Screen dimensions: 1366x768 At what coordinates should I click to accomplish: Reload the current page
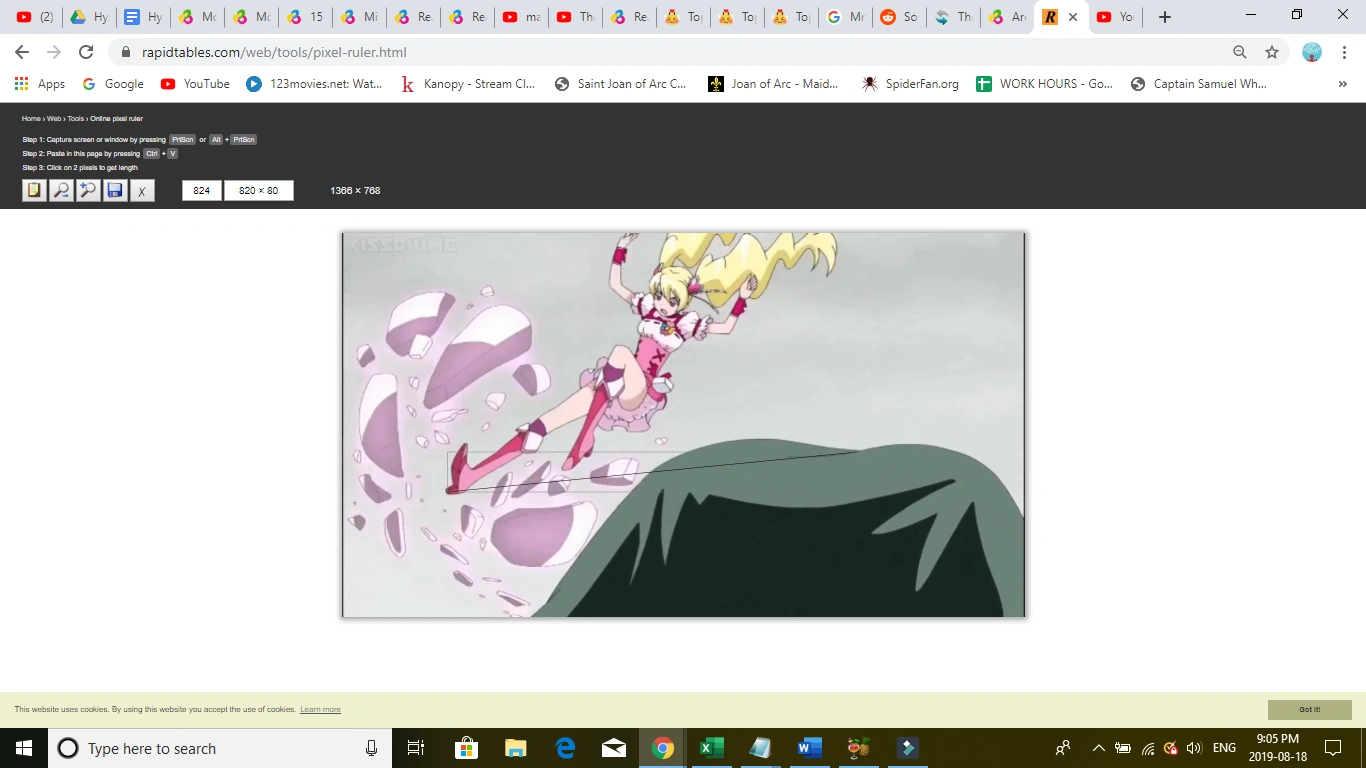click(86, 52)
